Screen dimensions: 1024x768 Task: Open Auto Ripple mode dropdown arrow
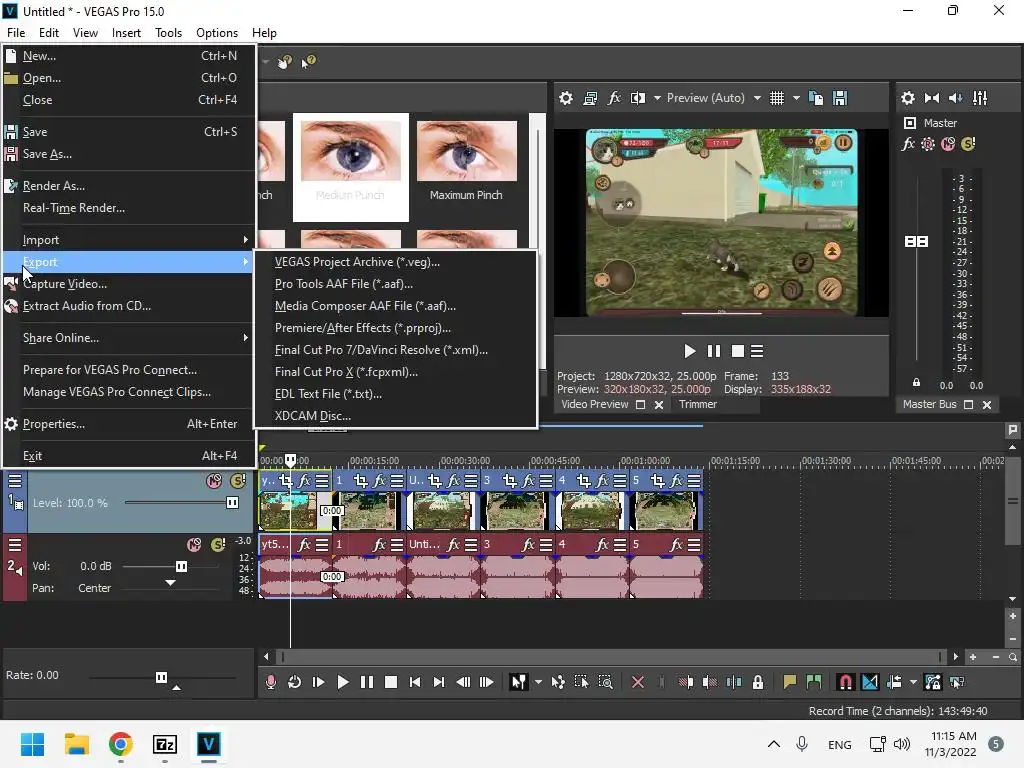point(913,682)
